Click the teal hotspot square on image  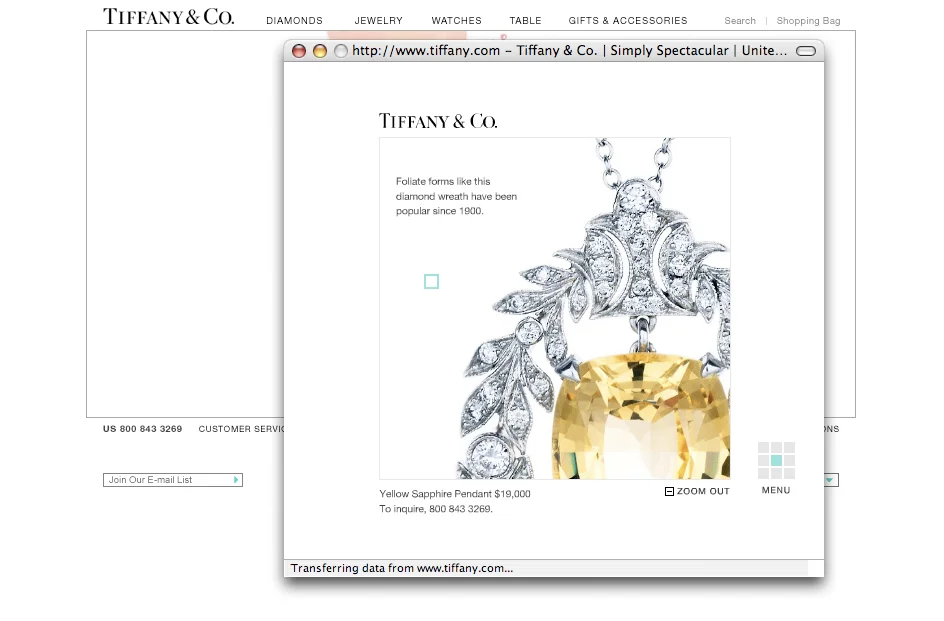[x=431, y=281]
